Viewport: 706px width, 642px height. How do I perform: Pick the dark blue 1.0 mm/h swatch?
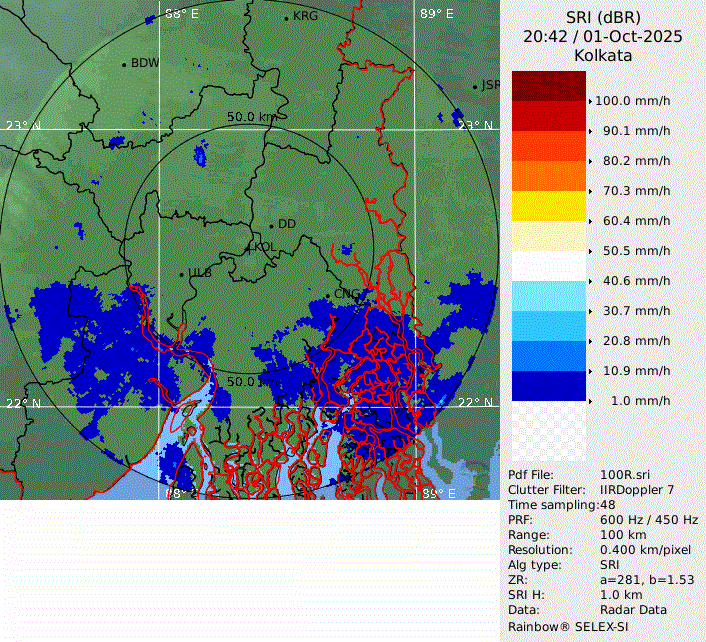coord(548,386)
